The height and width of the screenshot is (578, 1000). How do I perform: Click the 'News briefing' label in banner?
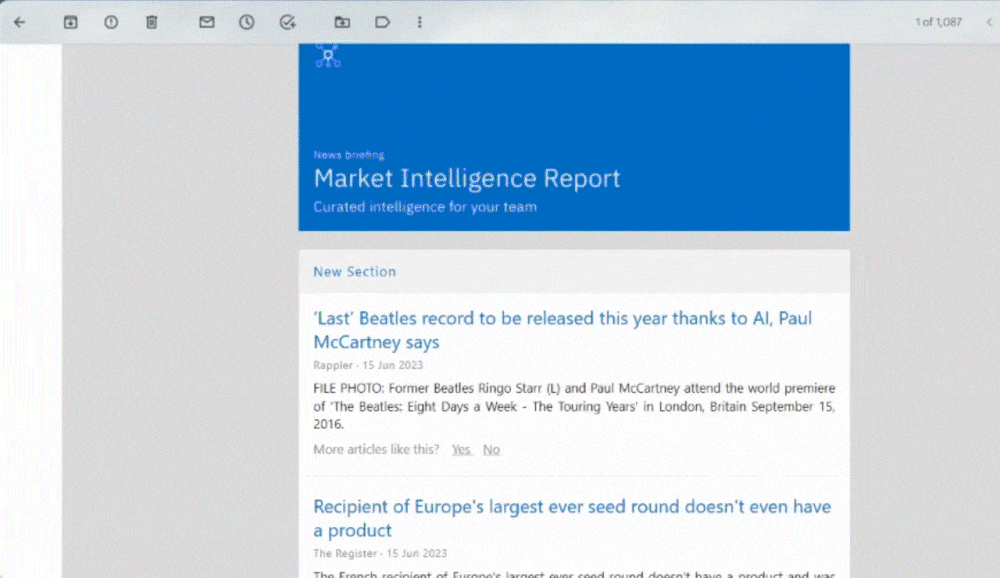tap(349, 154)
